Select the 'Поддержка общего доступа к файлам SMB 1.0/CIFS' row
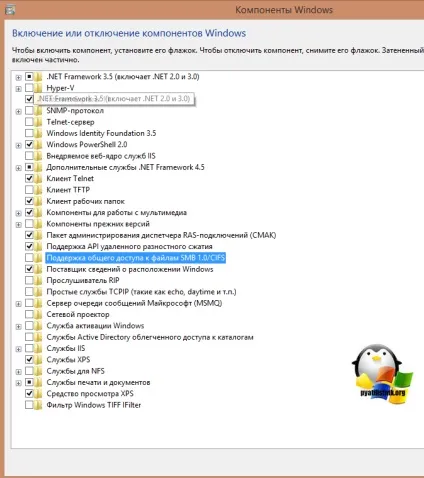This screenshot has height=478, width=424. point(136,258)
